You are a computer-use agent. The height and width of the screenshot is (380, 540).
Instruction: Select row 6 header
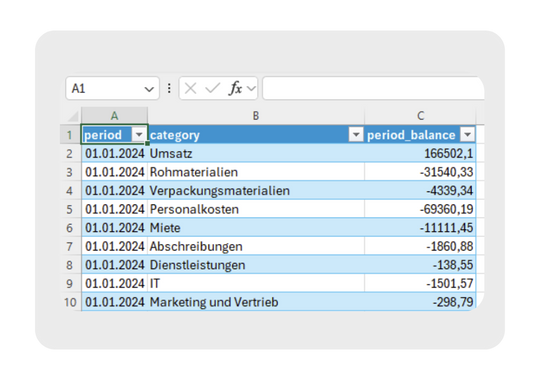click(70, 228)
